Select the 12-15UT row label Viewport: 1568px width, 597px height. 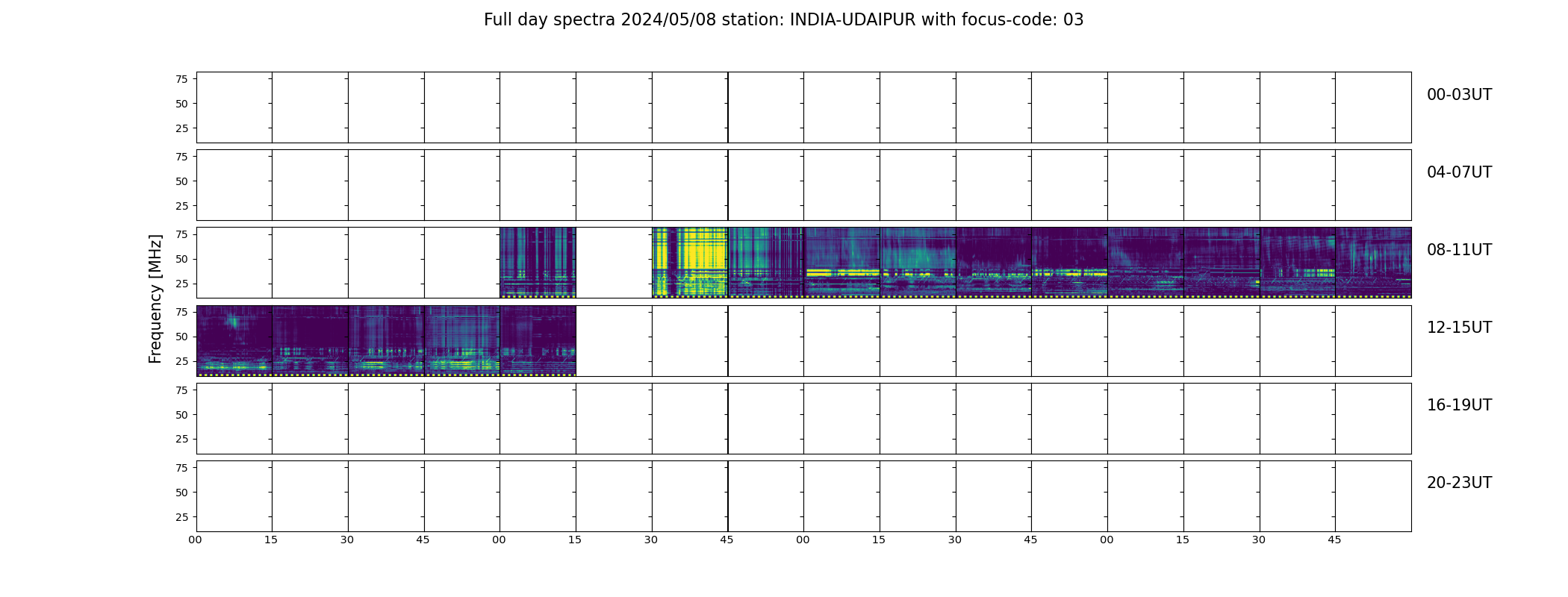(1459, 328)
